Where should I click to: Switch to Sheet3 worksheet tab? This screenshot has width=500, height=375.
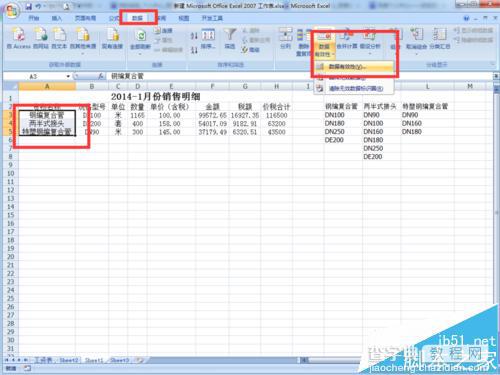pos(120,360)
